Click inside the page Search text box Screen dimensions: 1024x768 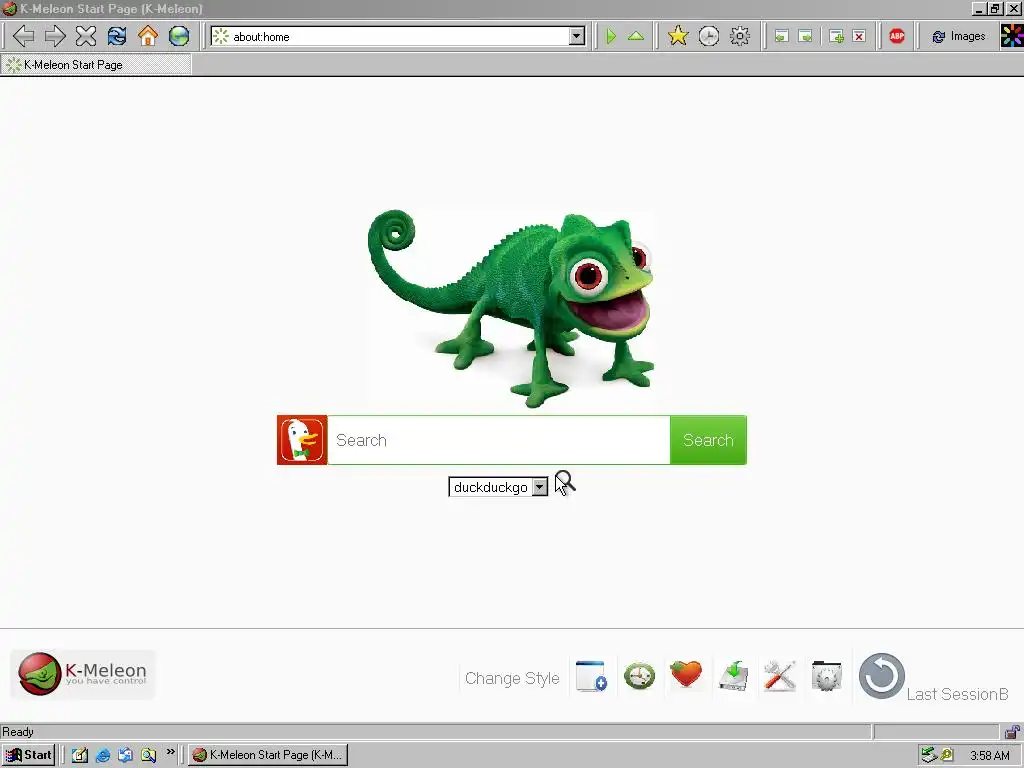(x=499, y=440)
